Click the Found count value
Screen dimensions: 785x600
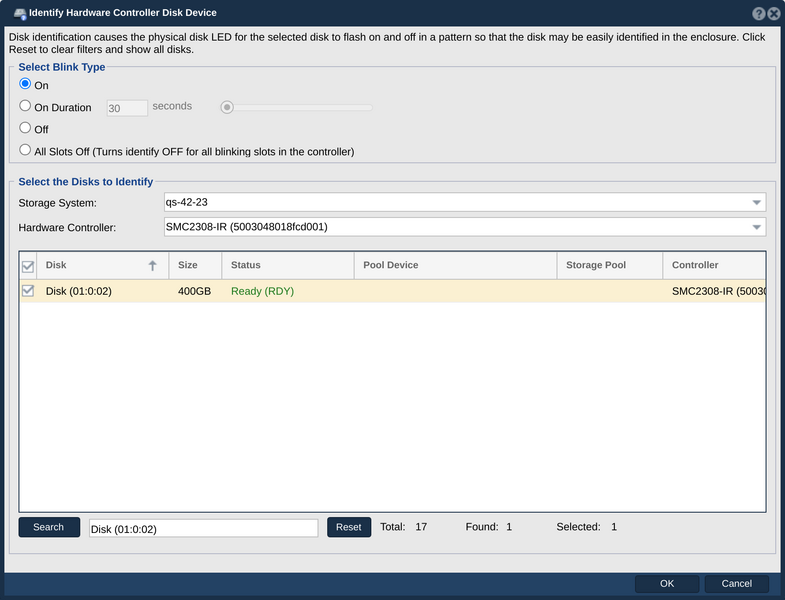[x=509, y=527]
